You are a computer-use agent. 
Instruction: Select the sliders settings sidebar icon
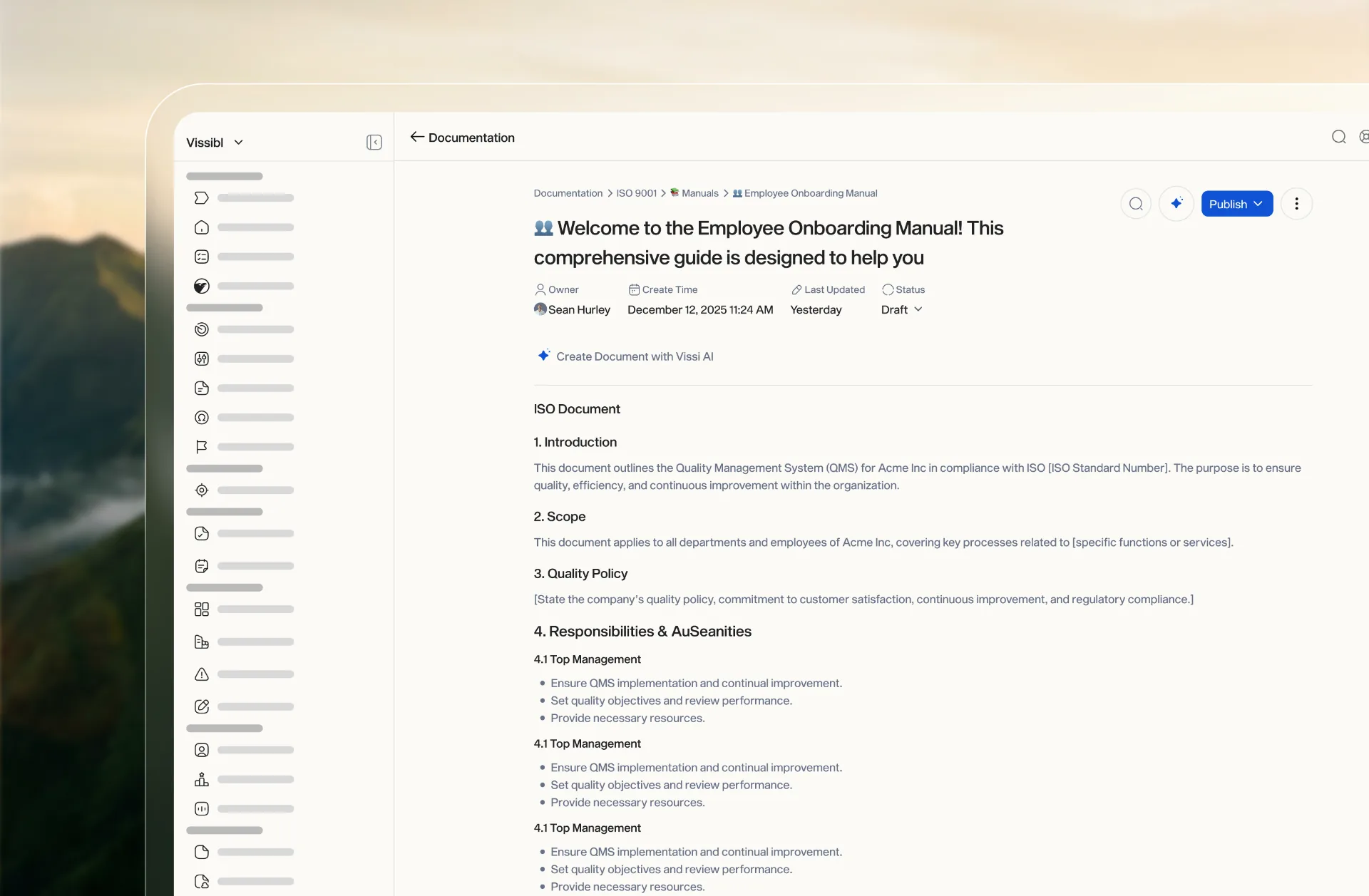202,359
